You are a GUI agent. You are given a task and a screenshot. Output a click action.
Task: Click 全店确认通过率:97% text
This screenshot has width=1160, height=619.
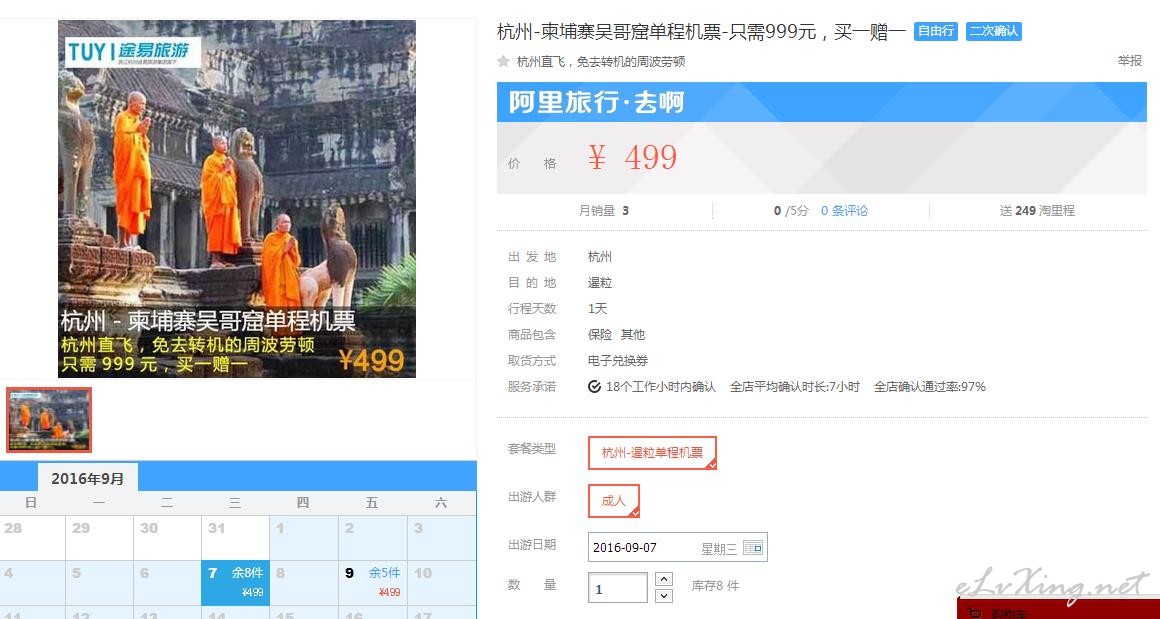coord(930,387)
